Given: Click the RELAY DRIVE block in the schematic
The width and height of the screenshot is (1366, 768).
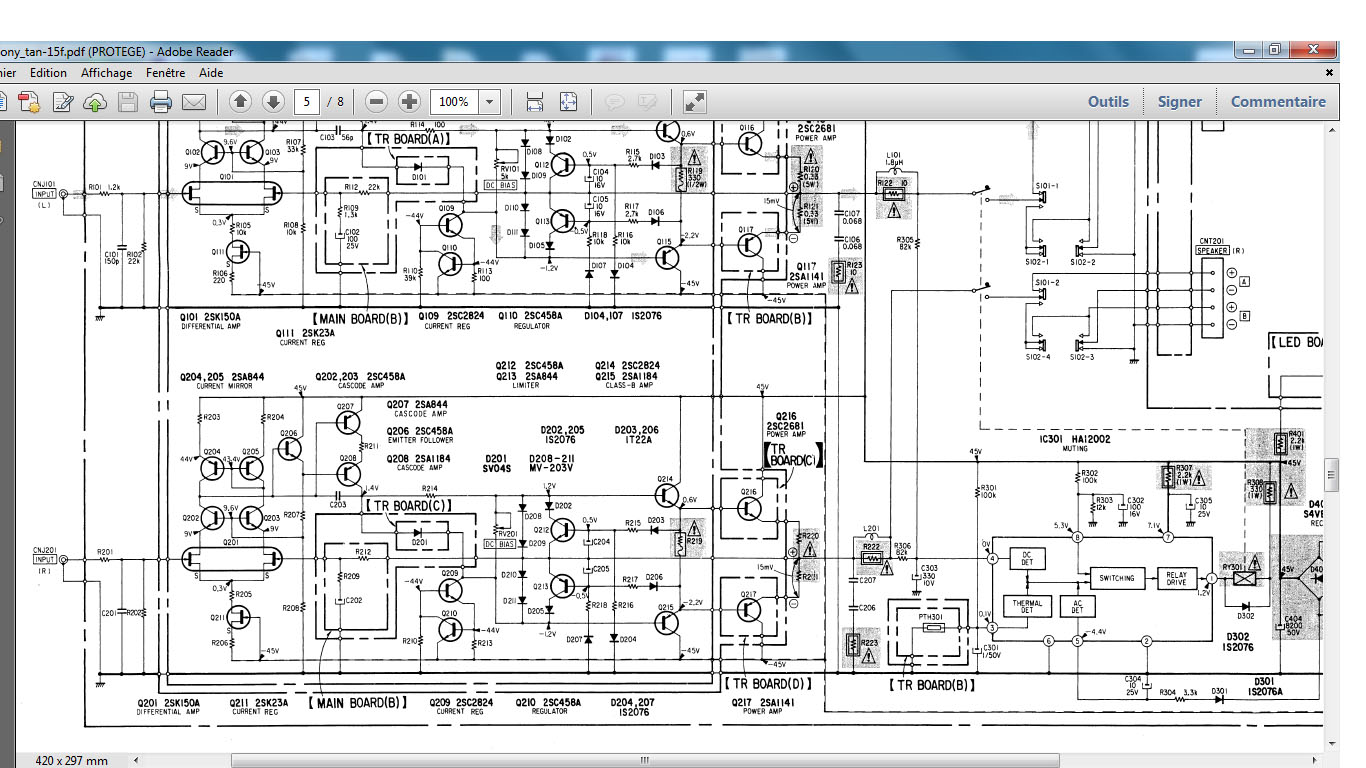Looking at the screenshot, I should pos(1176,578).
